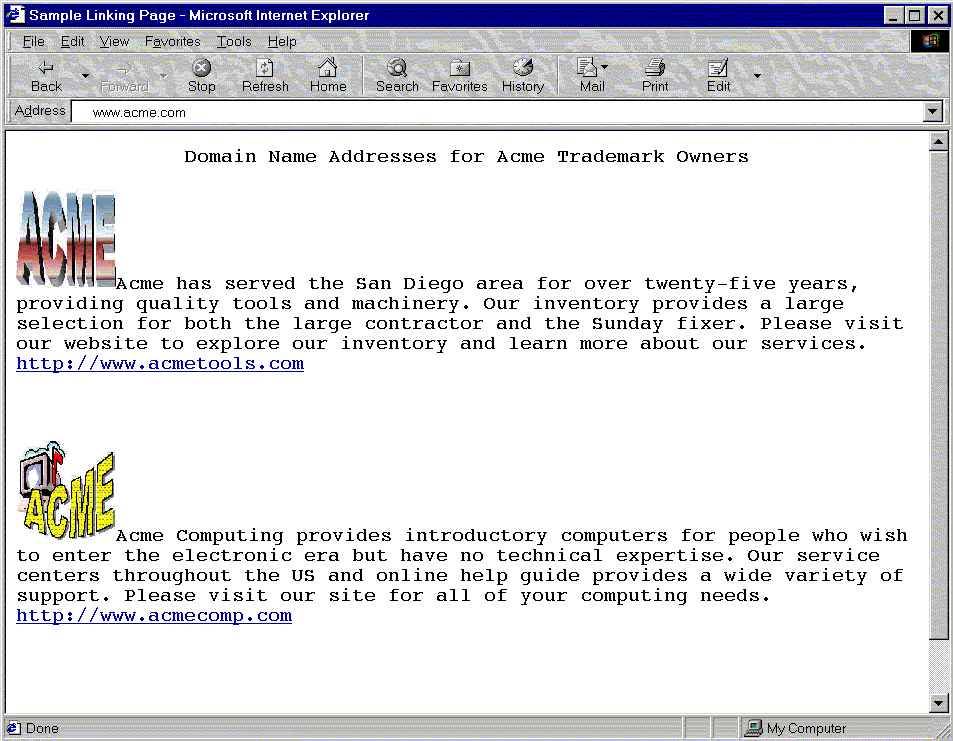953x741 pixels.
Task: Open the File menu
Action: point(33,41)
